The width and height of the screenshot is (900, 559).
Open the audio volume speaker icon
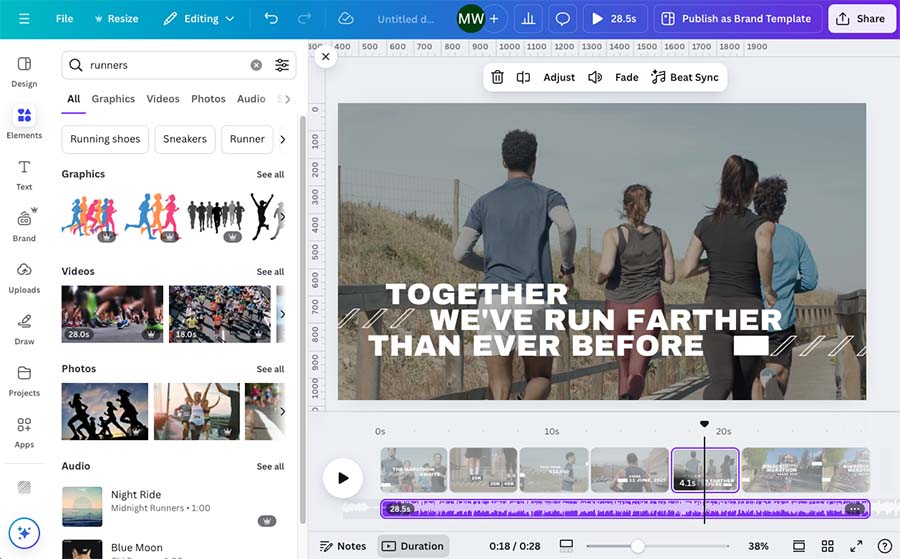pyautogui.click(x=595, y=77)
